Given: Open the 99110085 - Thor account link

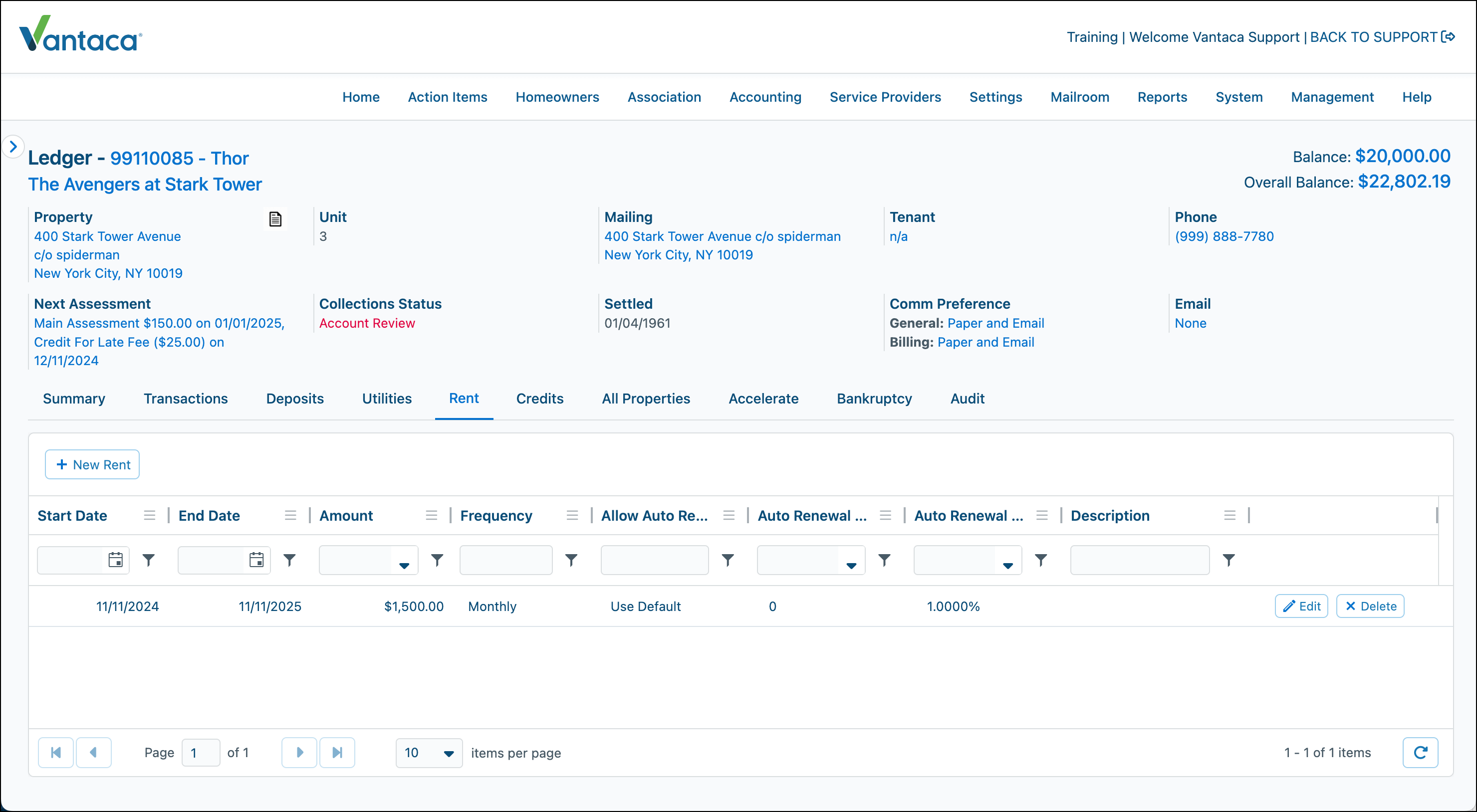Looking at the screenshot, I should [x=180, y=158].
